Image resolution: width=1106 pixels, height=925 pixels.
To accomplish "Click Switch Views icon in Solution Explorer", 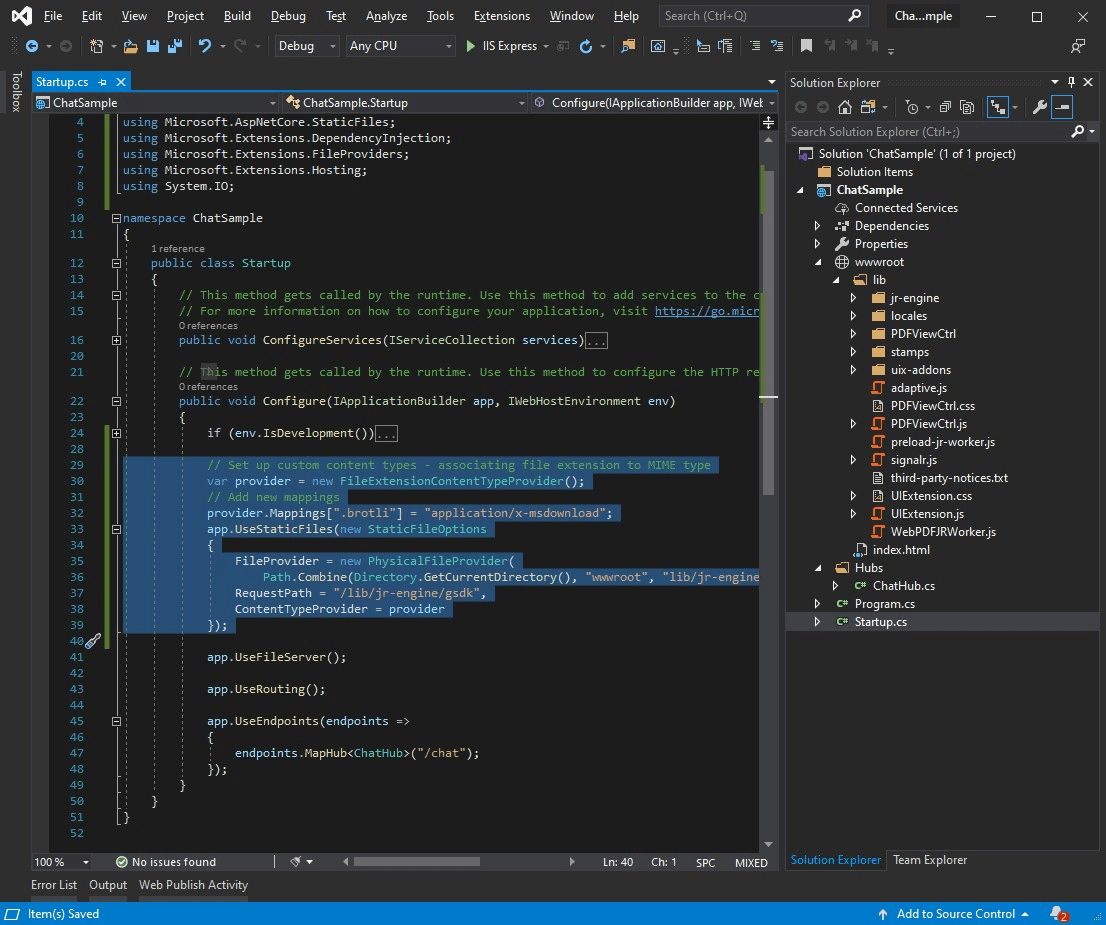I will [868, 107].
